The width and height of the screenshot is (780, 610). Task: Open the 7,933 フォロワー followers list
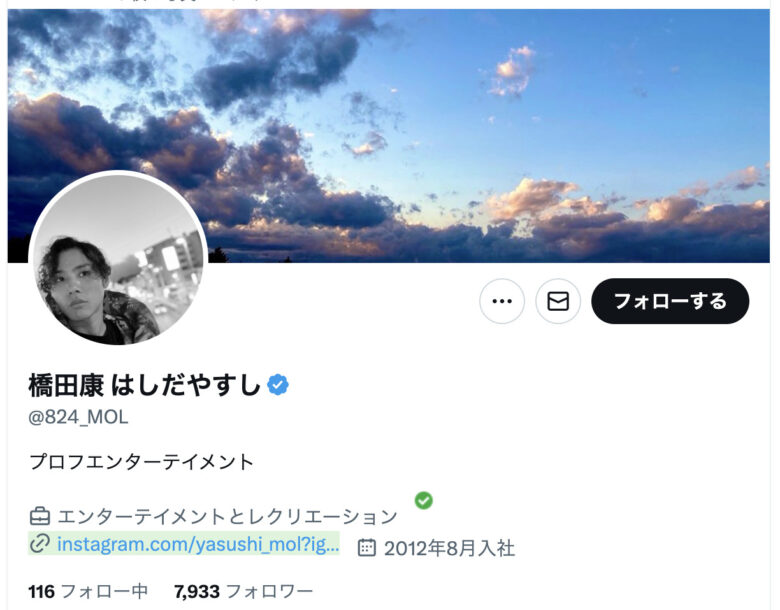click(243, 591)
